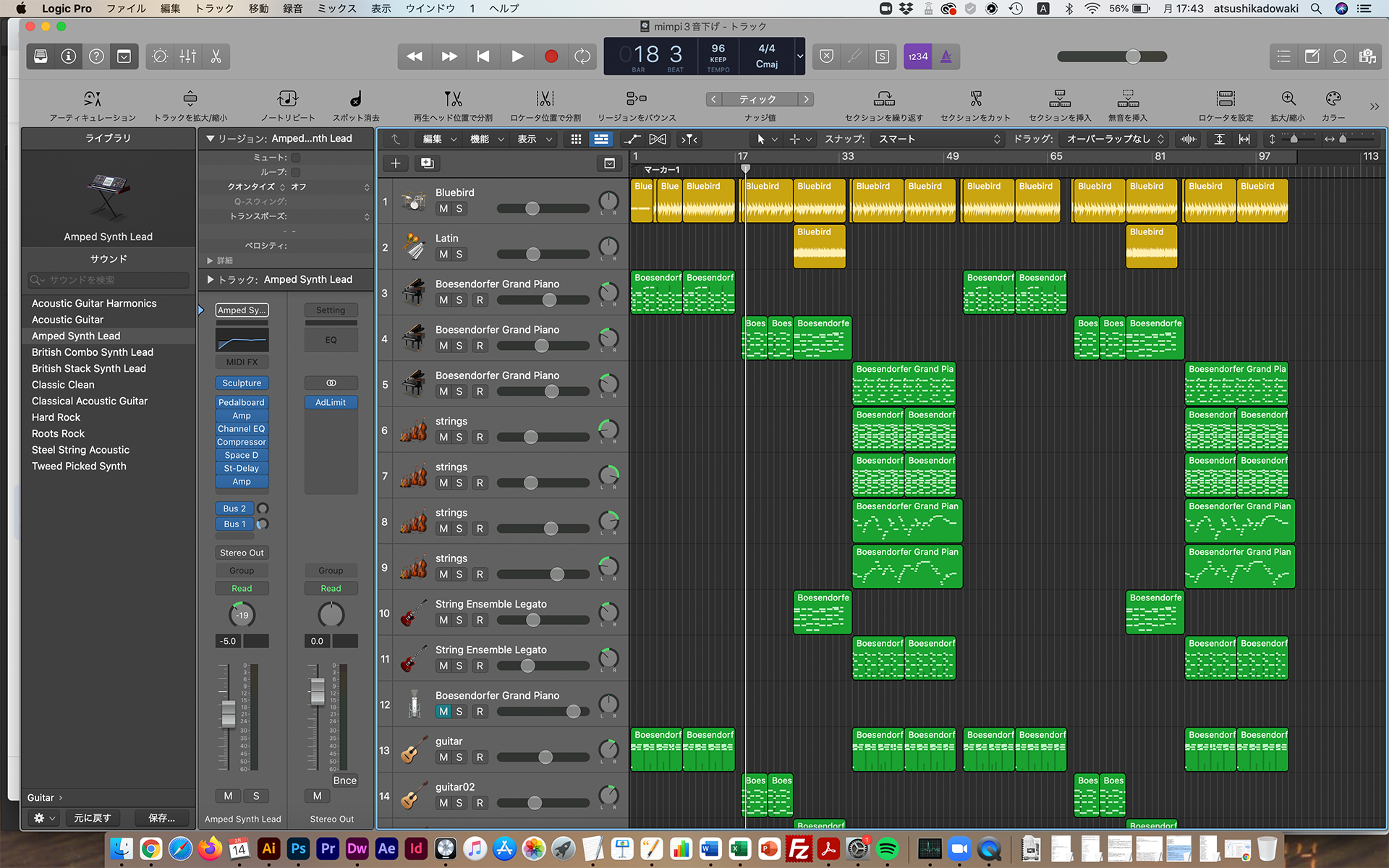Click the Bus 2 send button
1389x868 pixels.
234,509
